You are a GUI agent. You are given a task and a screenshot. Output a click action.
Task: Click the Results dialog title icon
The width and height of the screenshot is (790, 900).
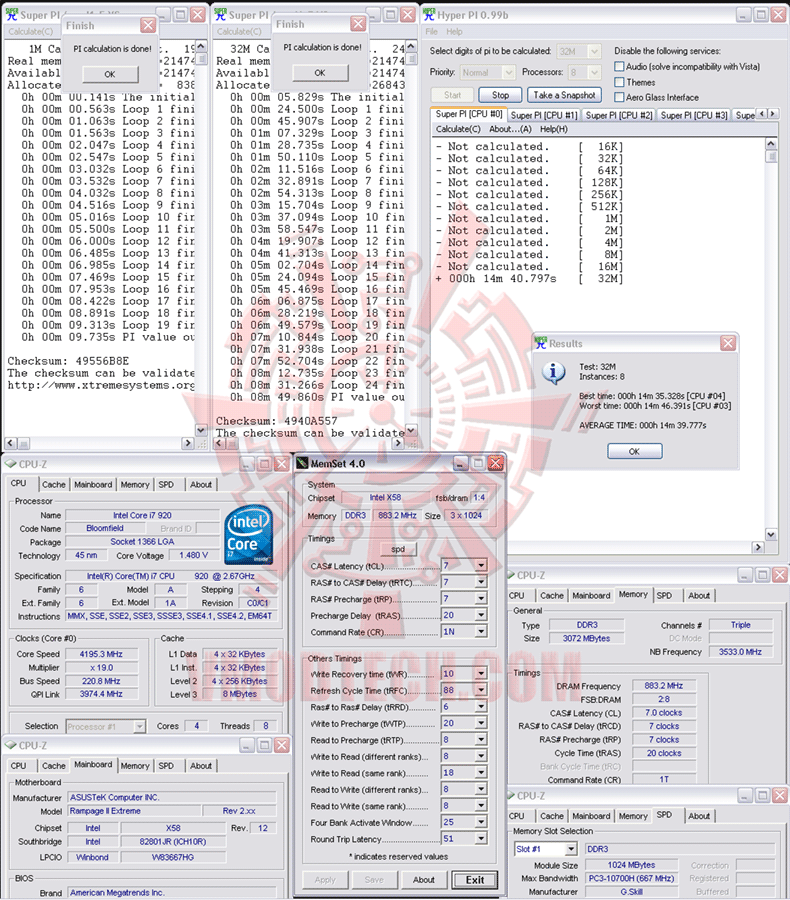point(540,343)
